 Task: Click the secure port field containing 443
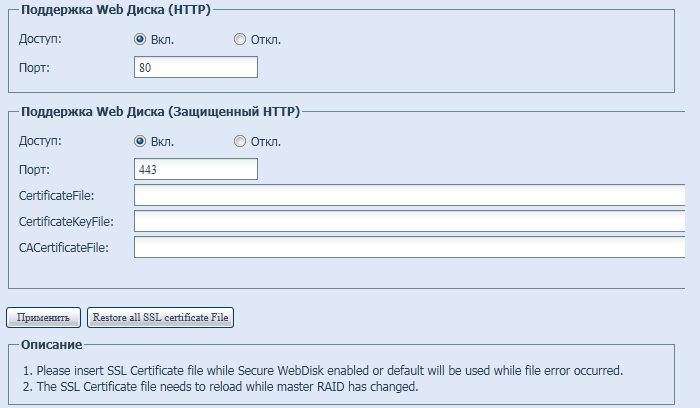[x=196, y=169]
